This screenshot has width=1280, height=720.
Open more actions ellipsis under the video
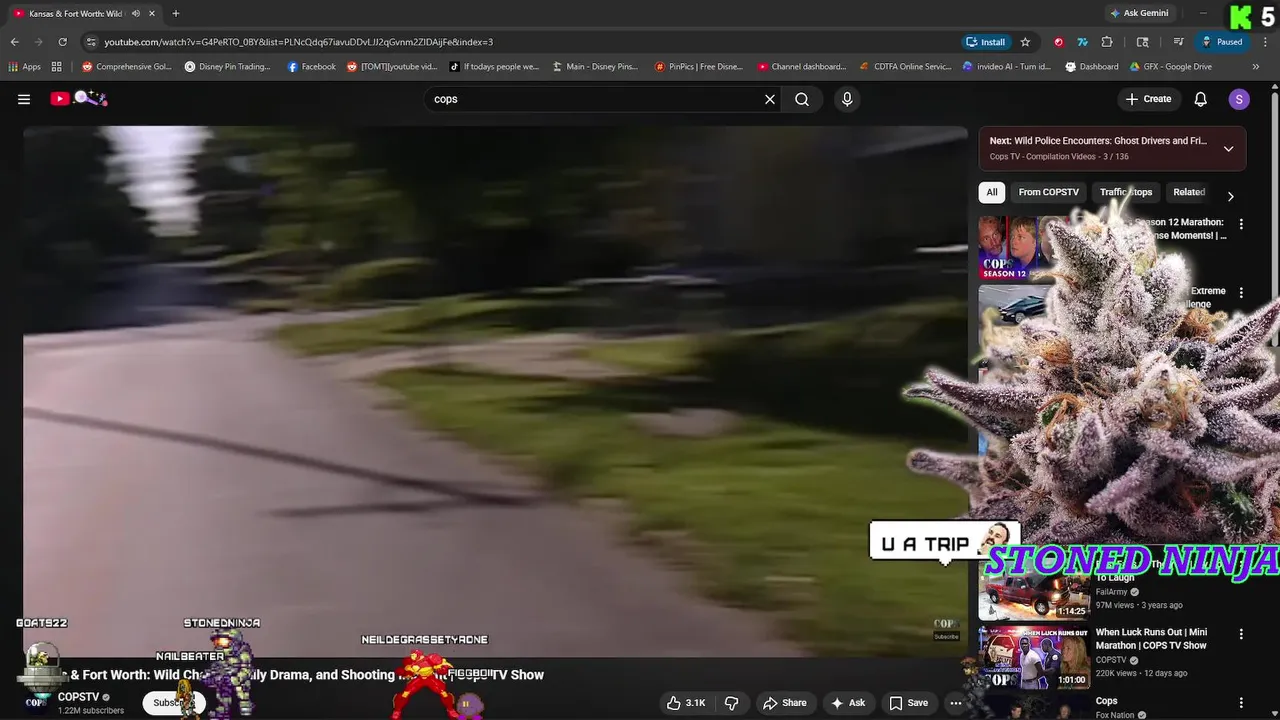(956, 703)
